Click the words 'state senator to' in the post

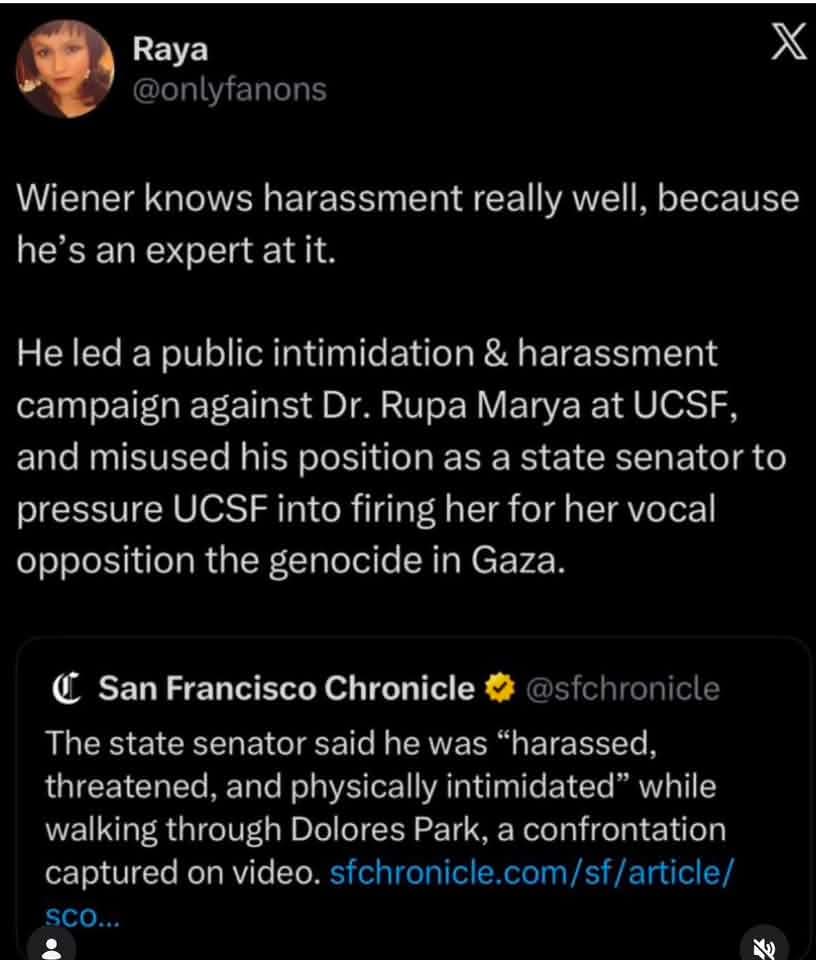tap(653, 457)
